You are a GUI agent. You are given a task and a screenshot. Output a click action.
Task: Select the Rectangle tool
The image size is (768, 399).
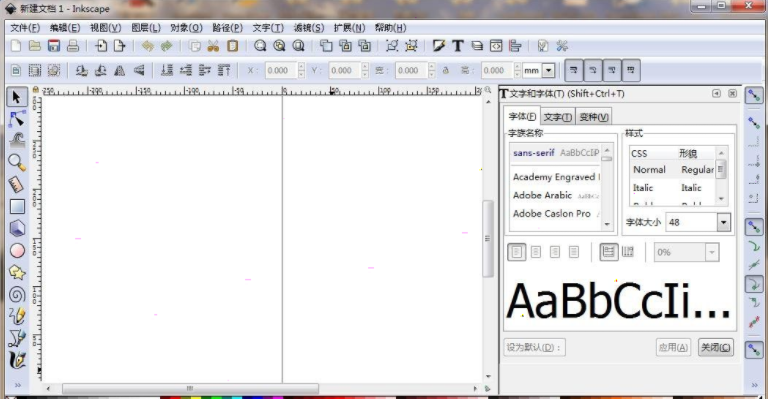[x=17, y=207]
